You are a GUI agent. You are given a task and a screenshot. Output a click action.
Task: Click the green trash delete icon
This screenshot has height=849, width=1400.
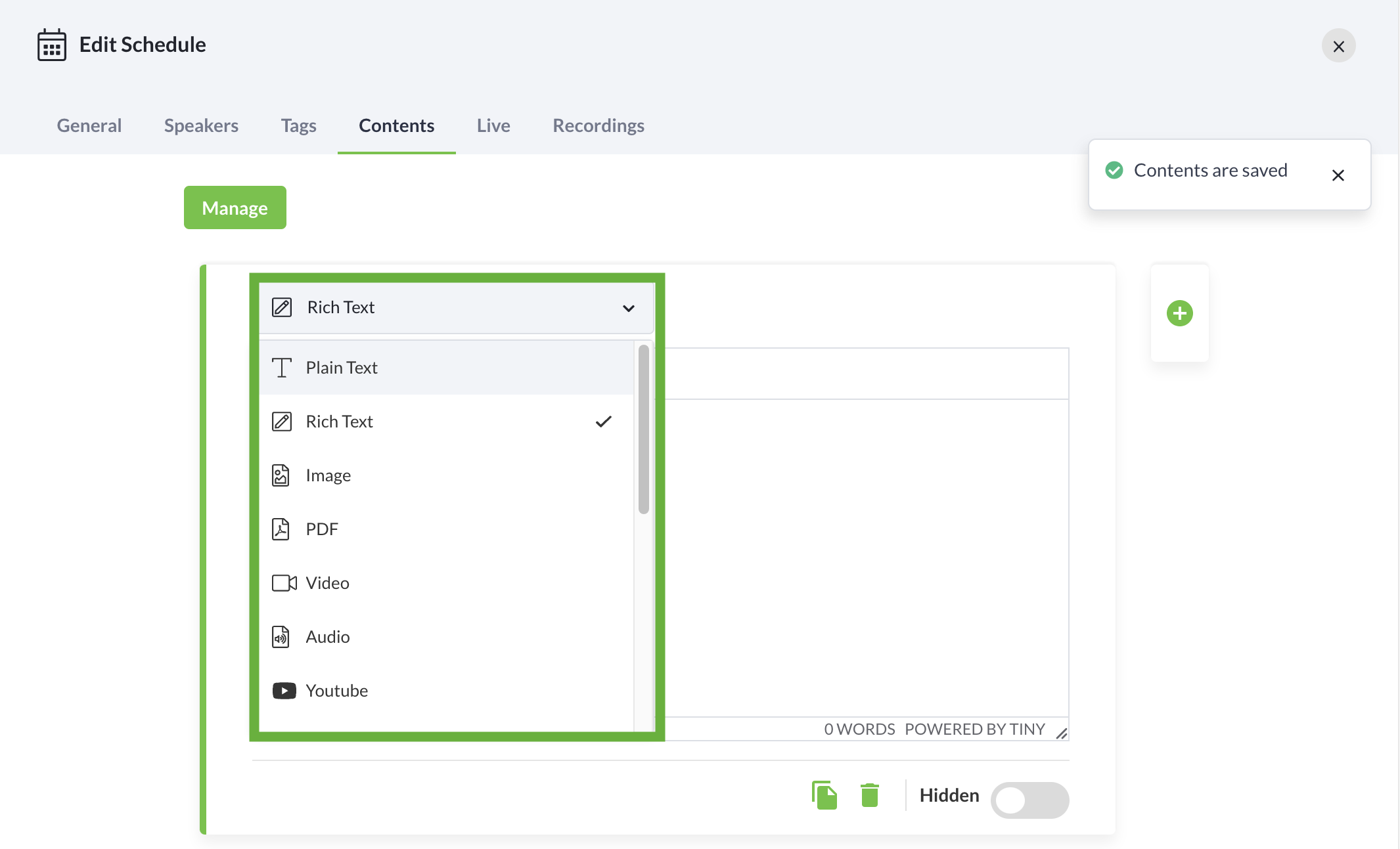(x=869, y=795)
